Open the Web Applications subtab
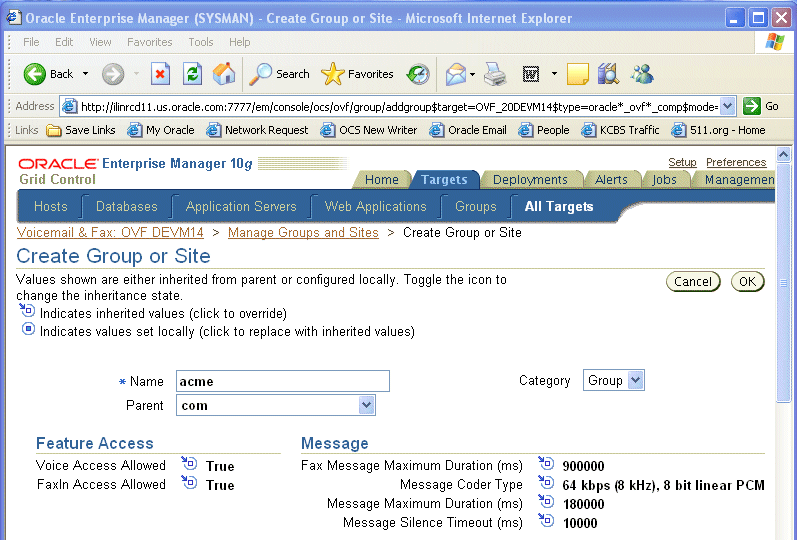This screenshot has width=797, height=540. pyautogui.click(x=376, y=206)
